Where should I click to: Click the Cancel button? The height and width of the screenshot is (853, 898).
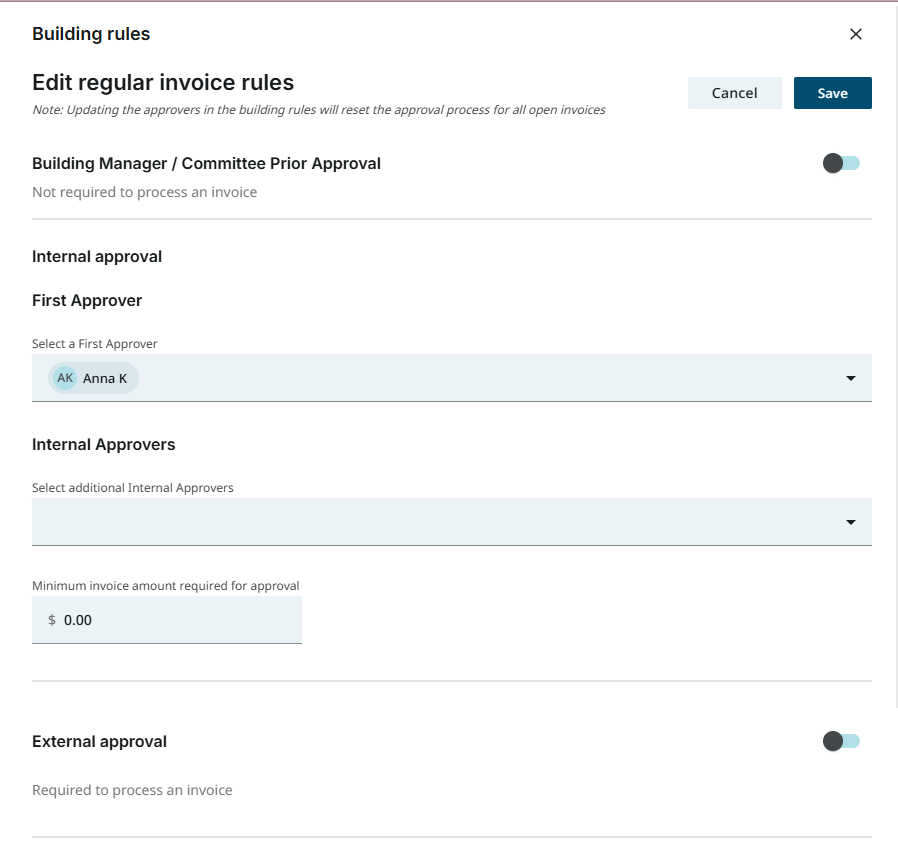click(734, 93)
